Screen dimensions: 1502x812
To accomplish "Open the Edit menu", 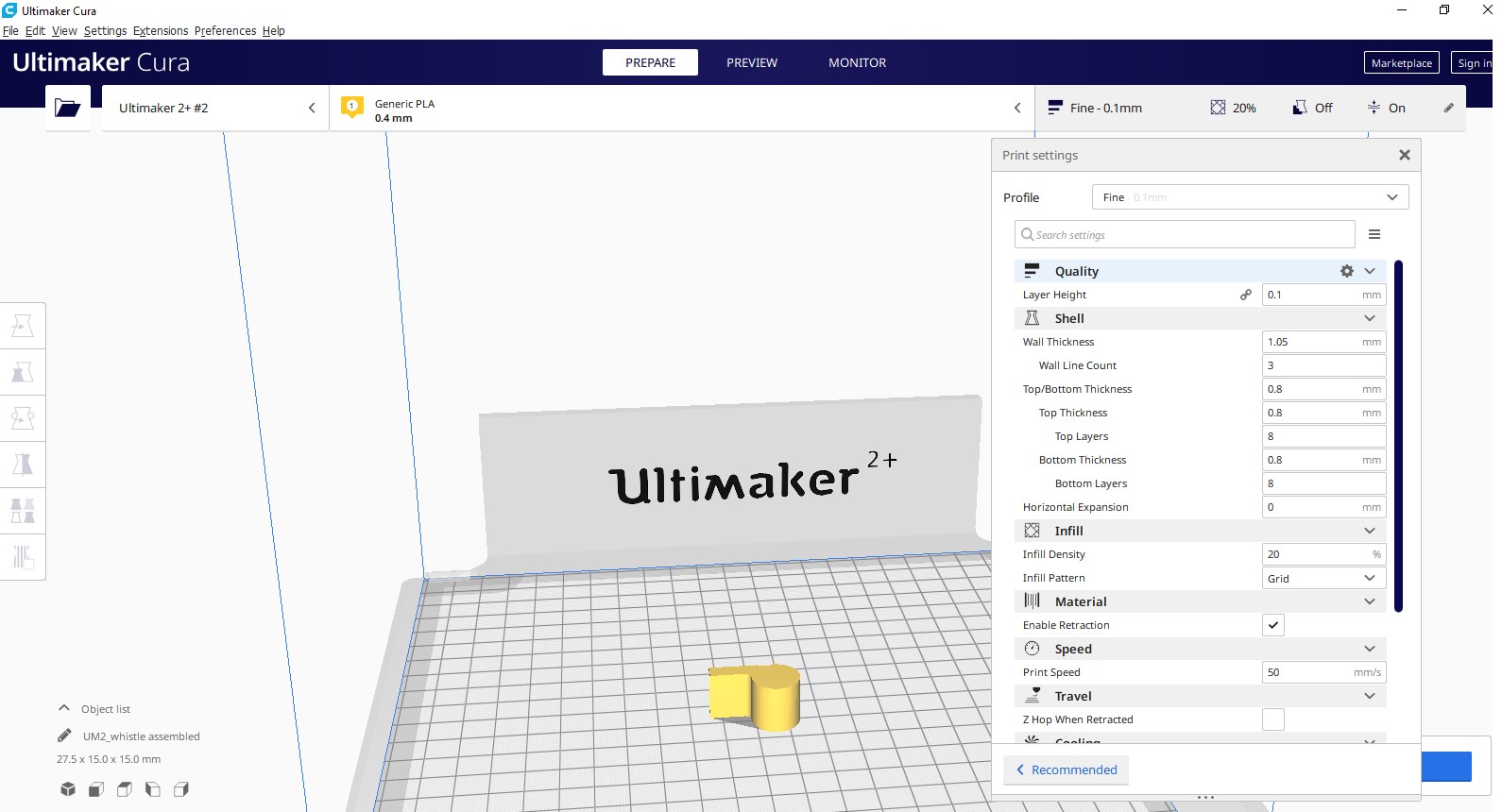I will pos(35,30).
